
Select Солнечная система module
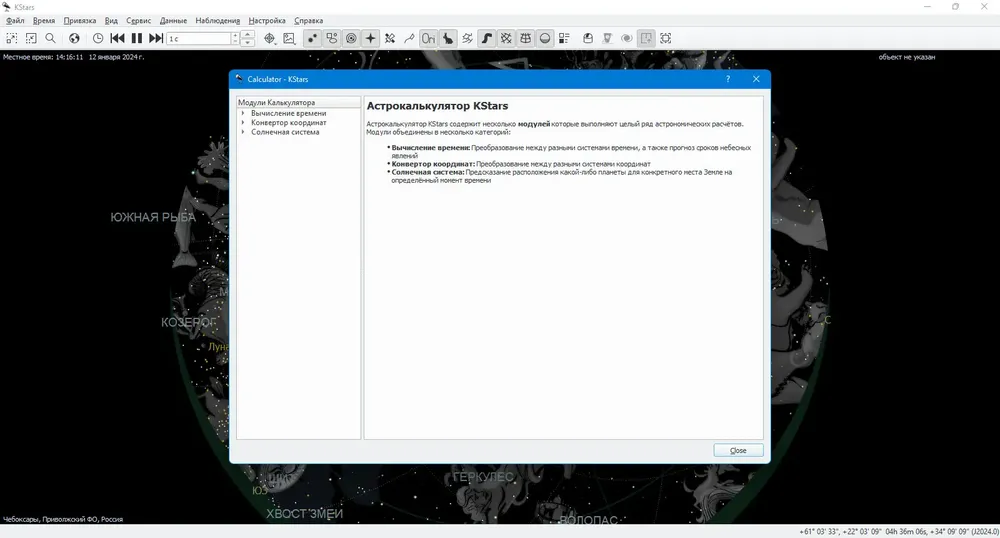tap(285, 132)
